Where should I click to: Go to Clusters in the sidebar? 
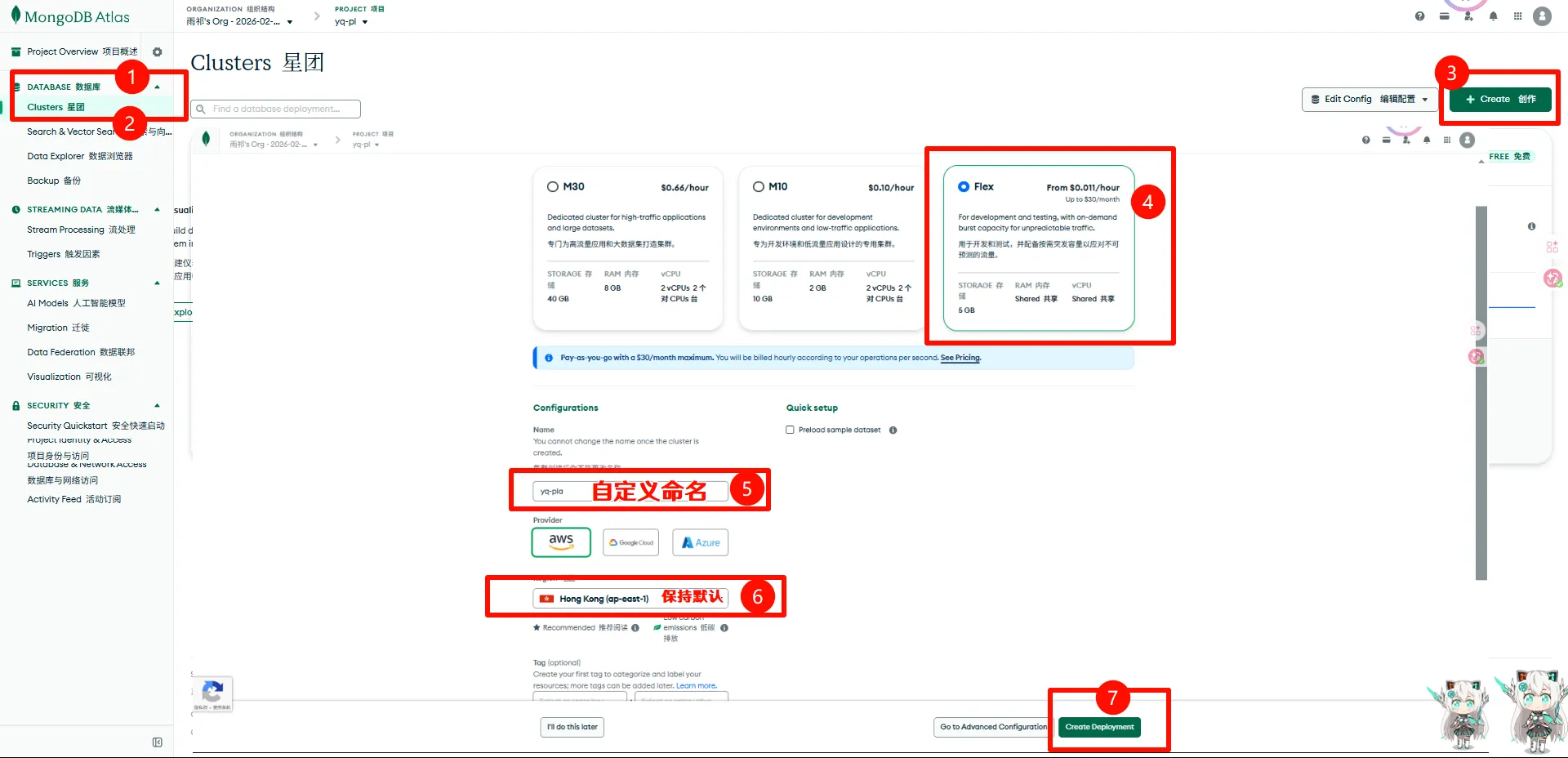click(x=56, y=108)
